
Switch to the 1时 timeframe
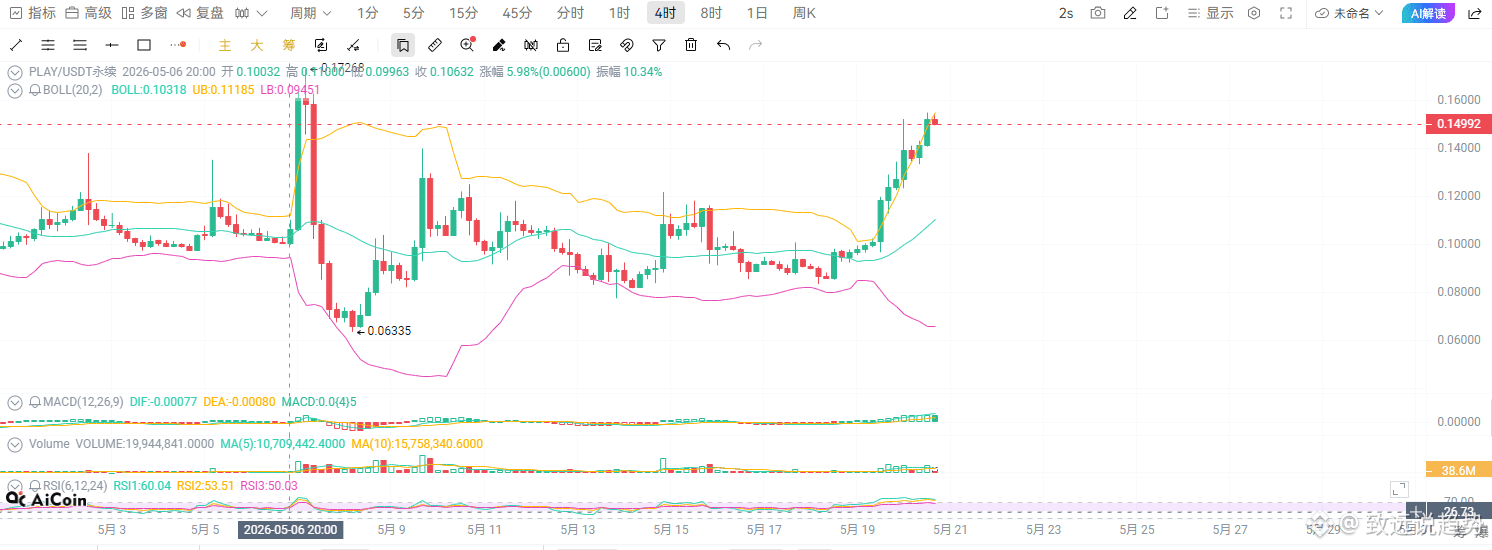pos(619,13)
